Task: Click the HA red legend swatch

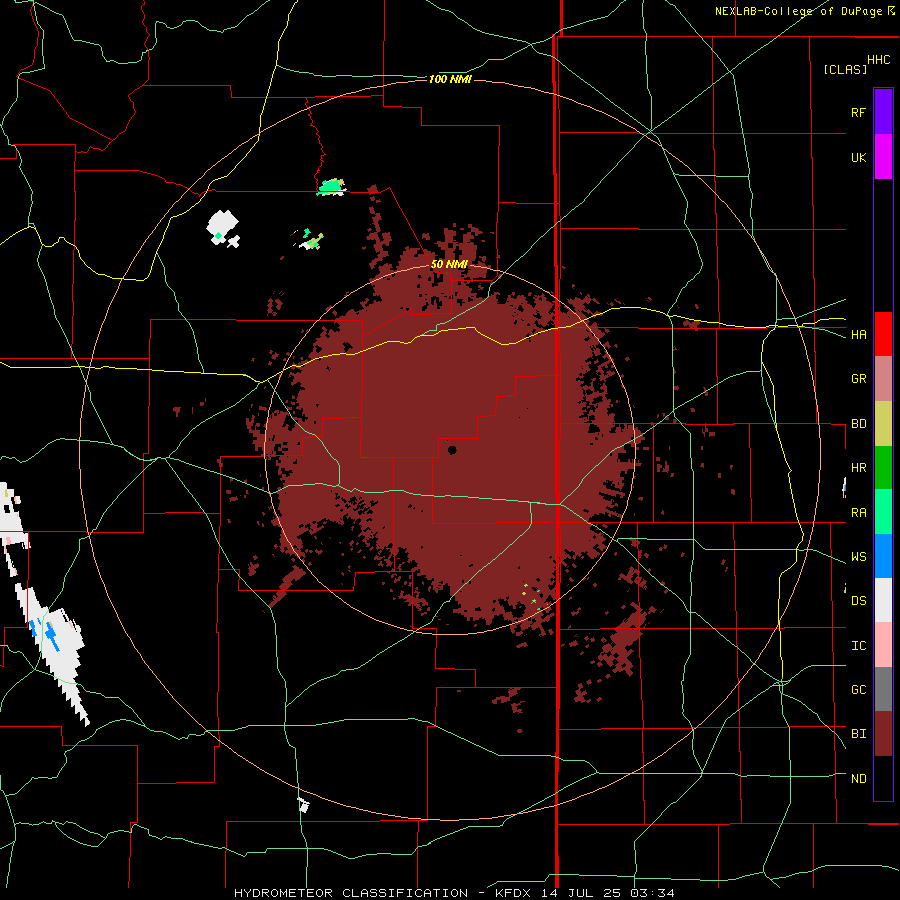Action: pos(883,334)
